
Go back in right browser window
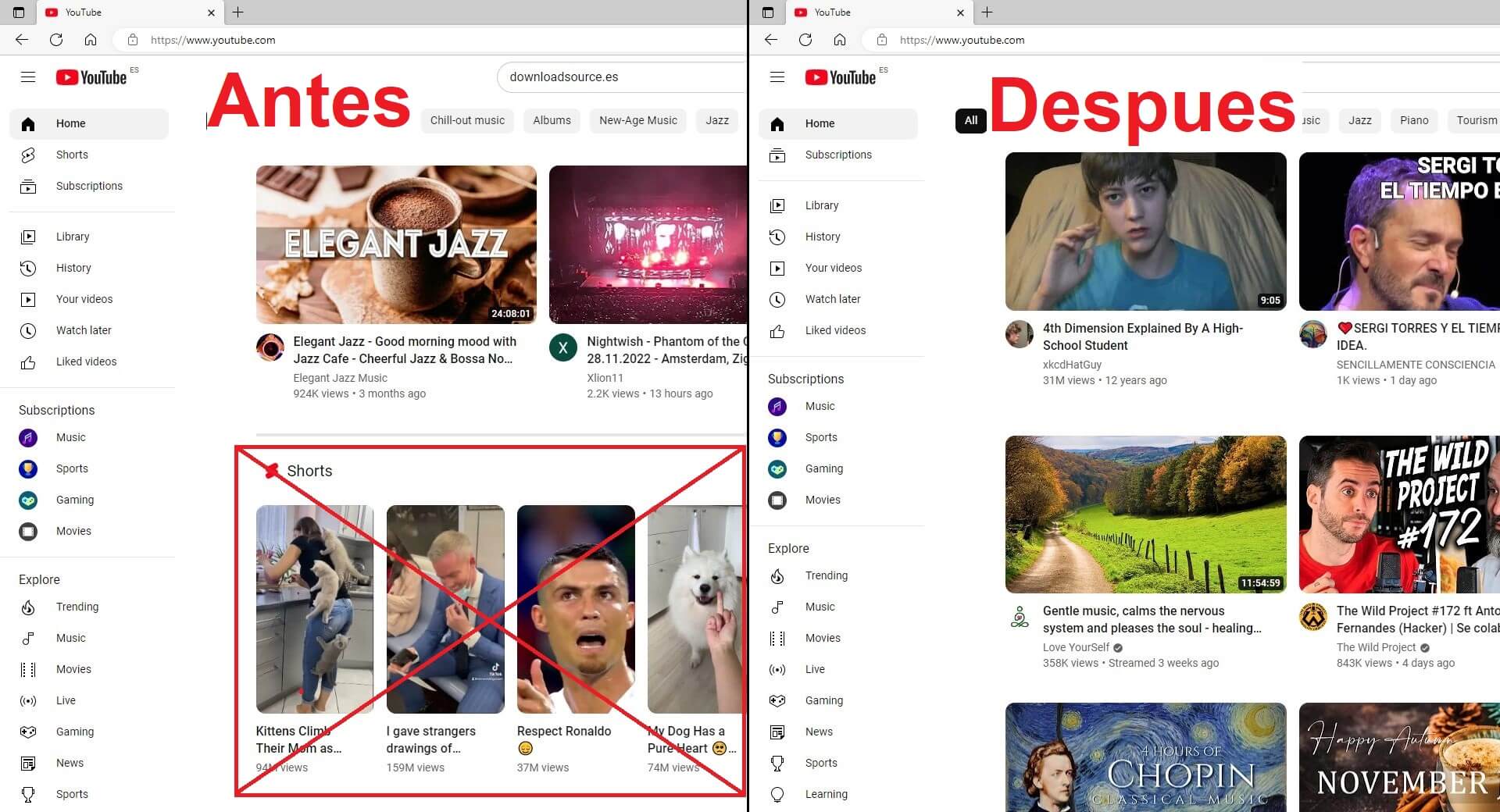pyautogui.click(x=771, y=40)
